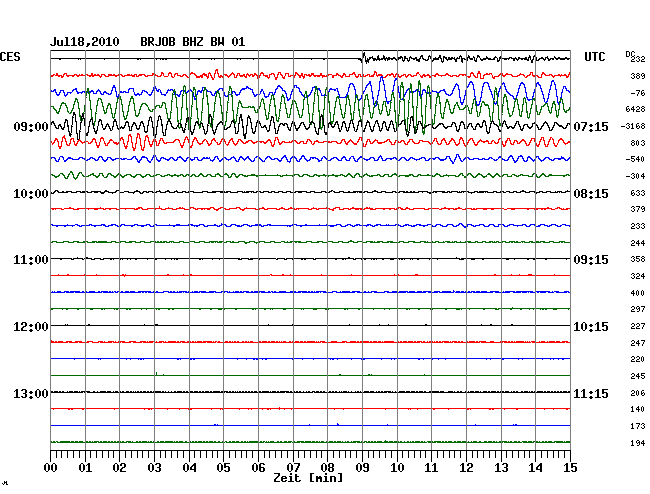Select the 11:00 local time label
Image resolution: width=650 pixels, height=494 pixels.
(31, 260)
